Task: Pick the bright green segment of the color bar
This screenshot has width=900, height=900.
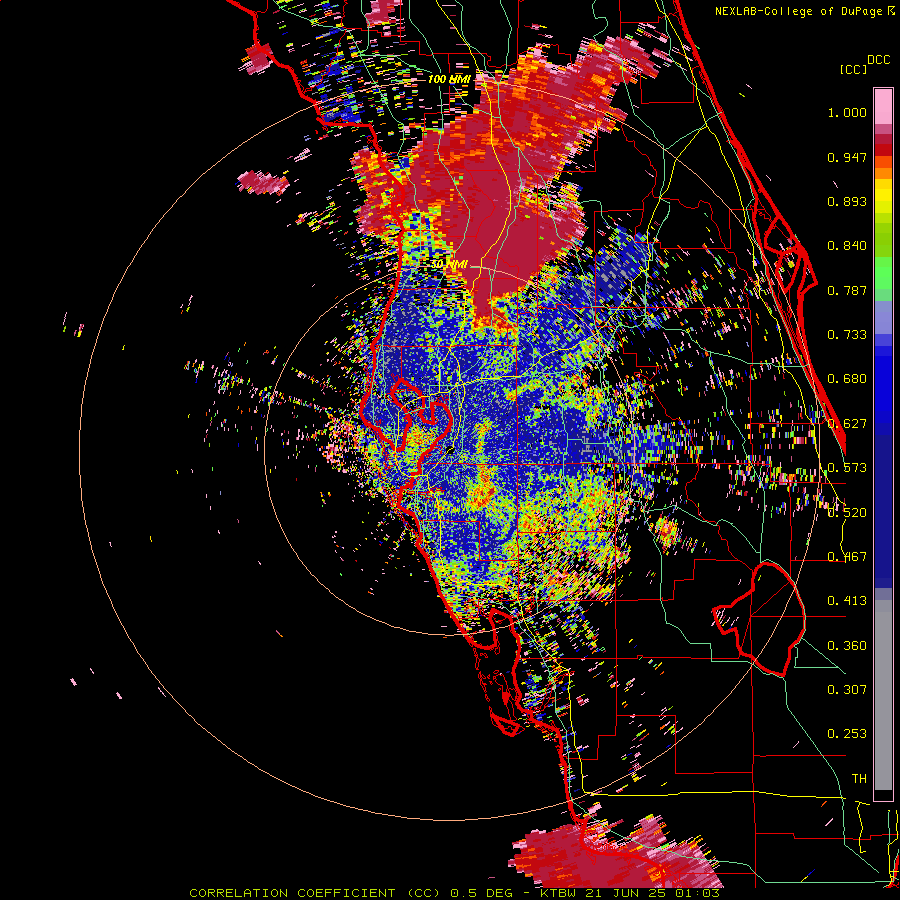Action: pos(883,273)
